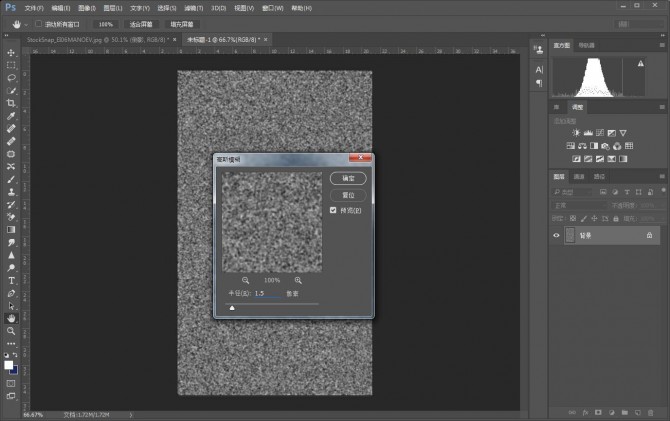Select the Move tool
This screenshot has height=421, width=670.
point(11,52)
